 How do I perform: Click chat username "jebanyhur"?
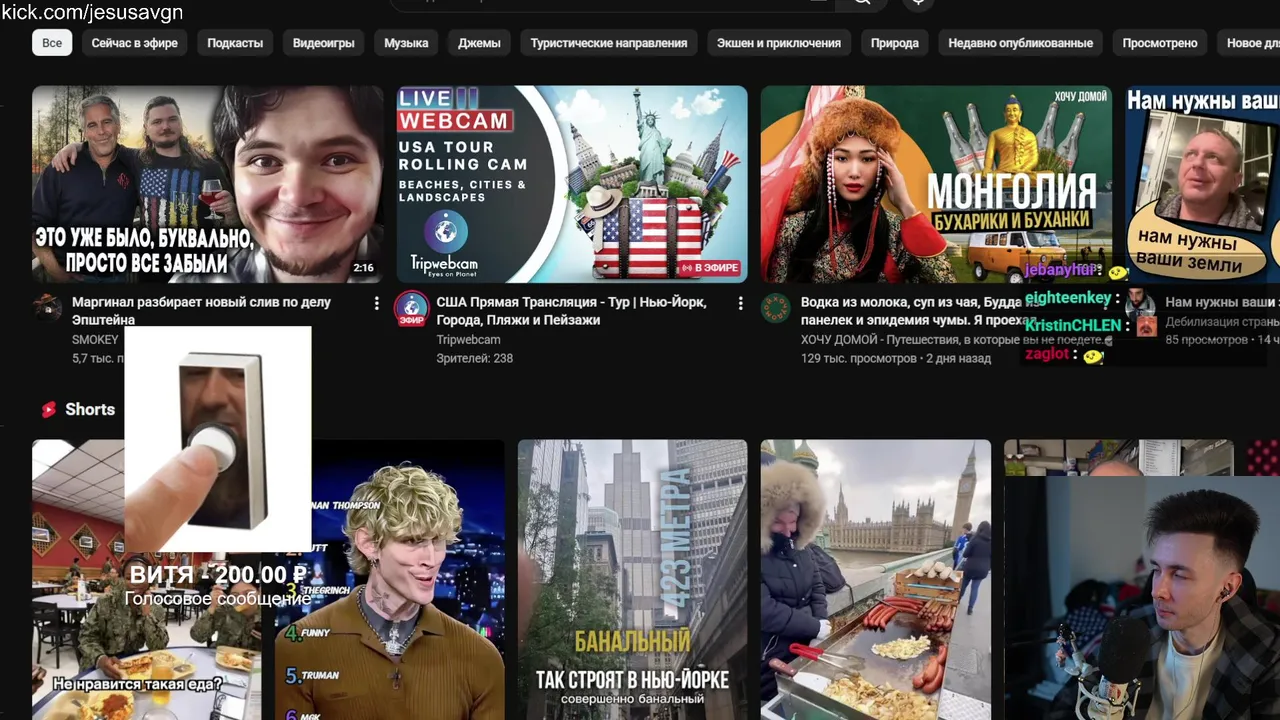1060,270
